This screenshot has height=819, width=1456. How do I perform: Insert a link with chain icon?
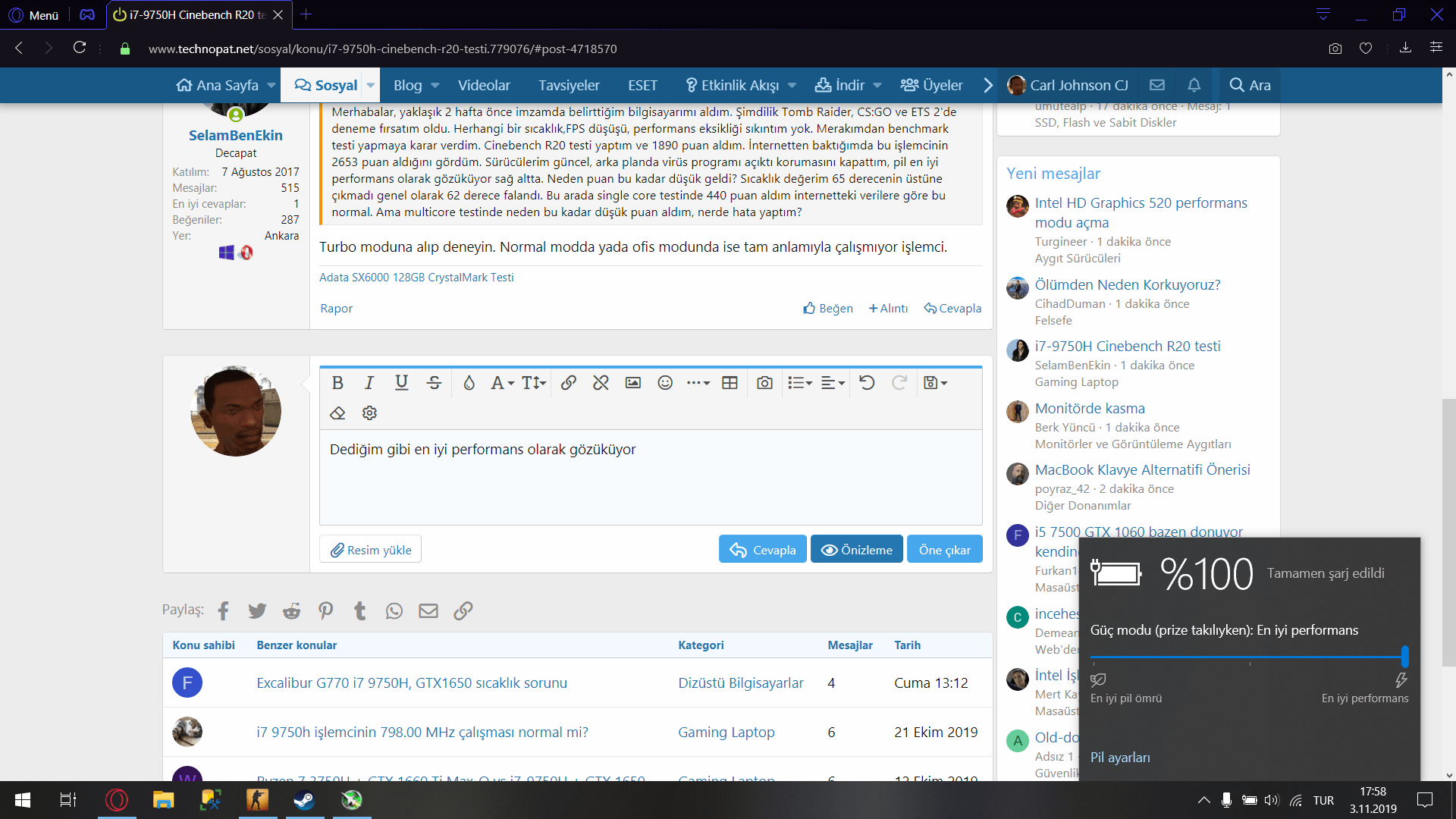568,383
